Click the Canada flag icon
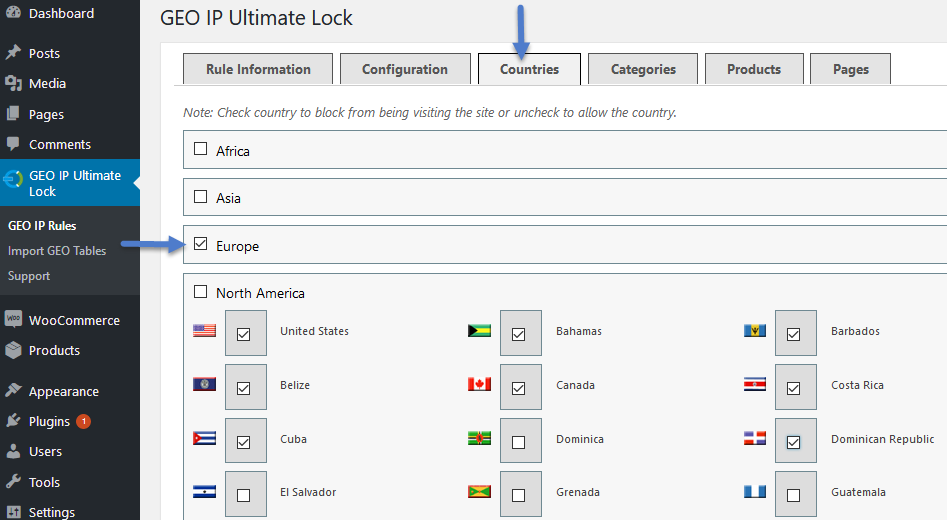 tap(480, 384)
